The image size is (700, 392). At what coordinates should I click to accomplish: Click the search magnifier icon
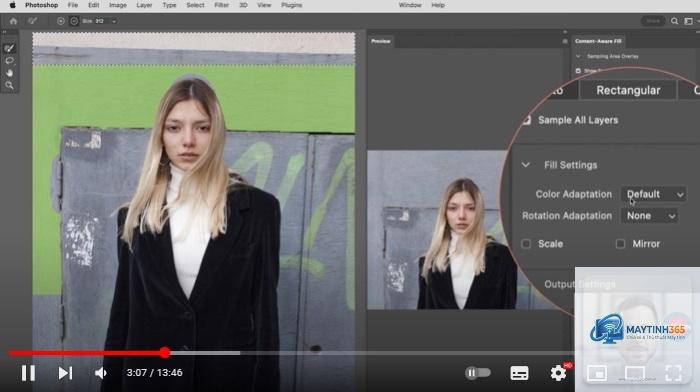[675, 21]
